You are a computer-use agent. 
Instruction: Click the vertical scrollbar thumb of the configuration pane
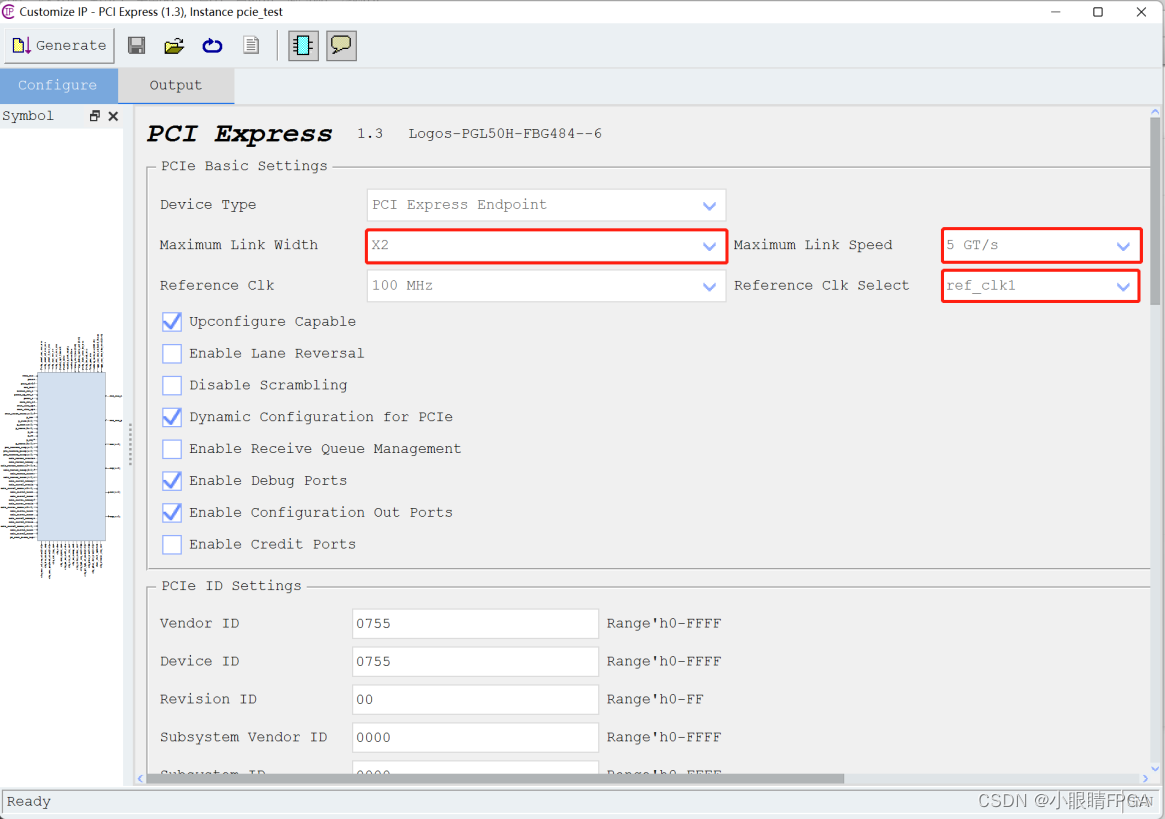pos(1155,212)
